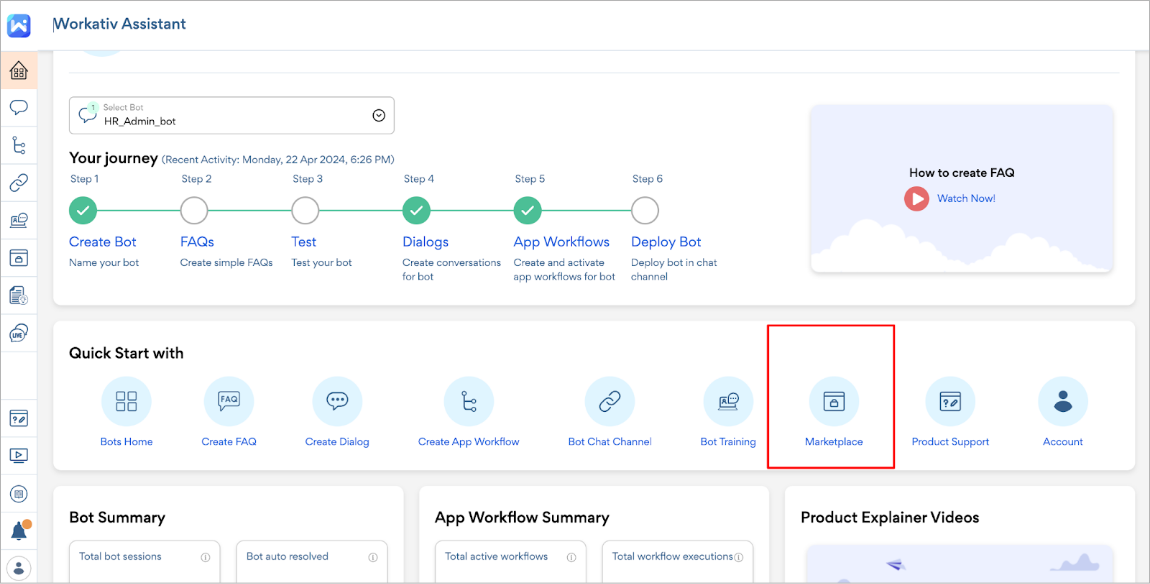Click the Create FAQ quick start icon

click(229, 401)
